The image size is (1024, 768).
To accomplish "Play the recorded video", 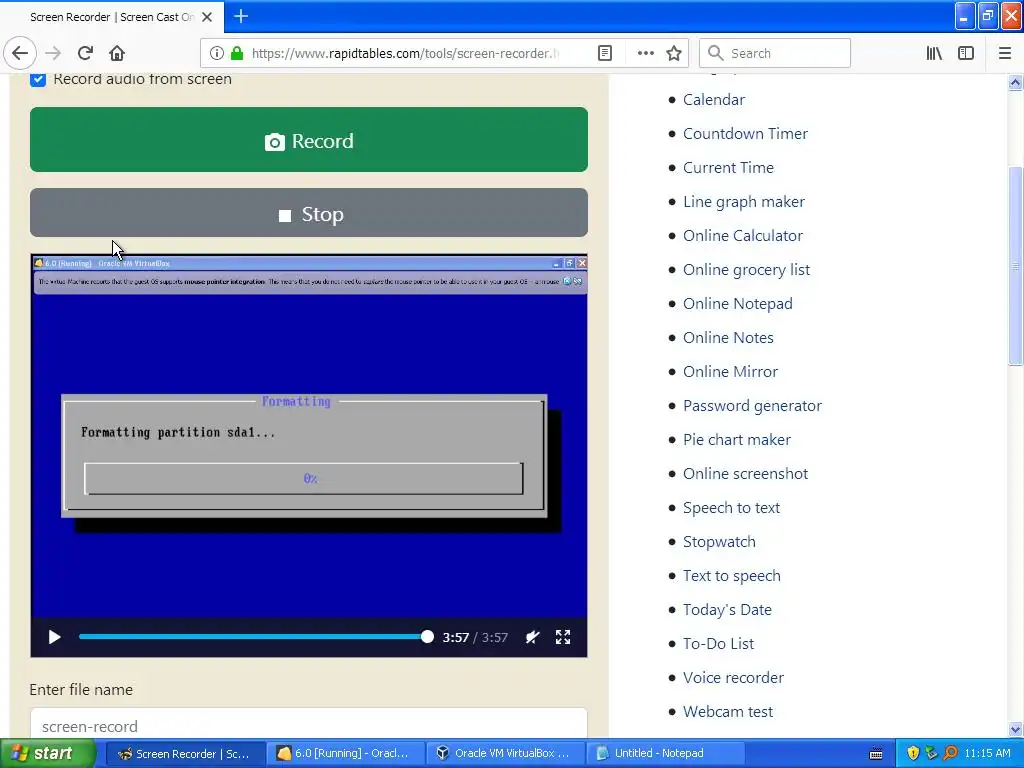I will (54, 637).
